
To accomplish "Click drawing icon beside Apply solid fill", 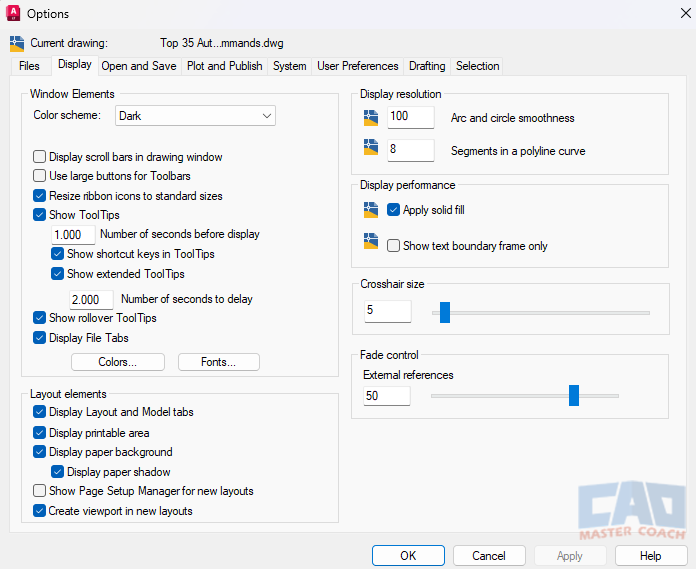I will tap(371, 210).
